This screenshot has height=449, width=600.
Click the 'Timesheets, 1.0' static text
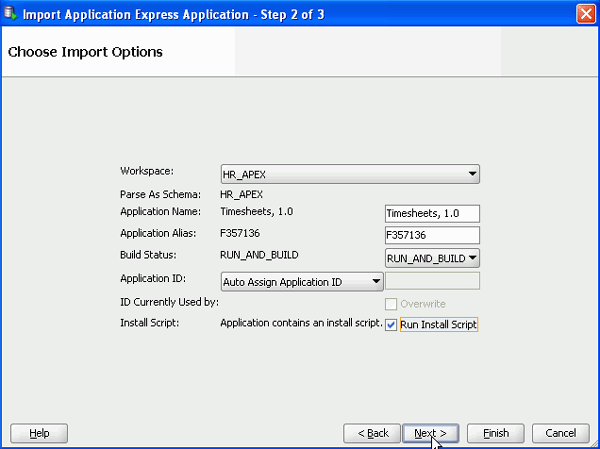[x=257, y=211]
